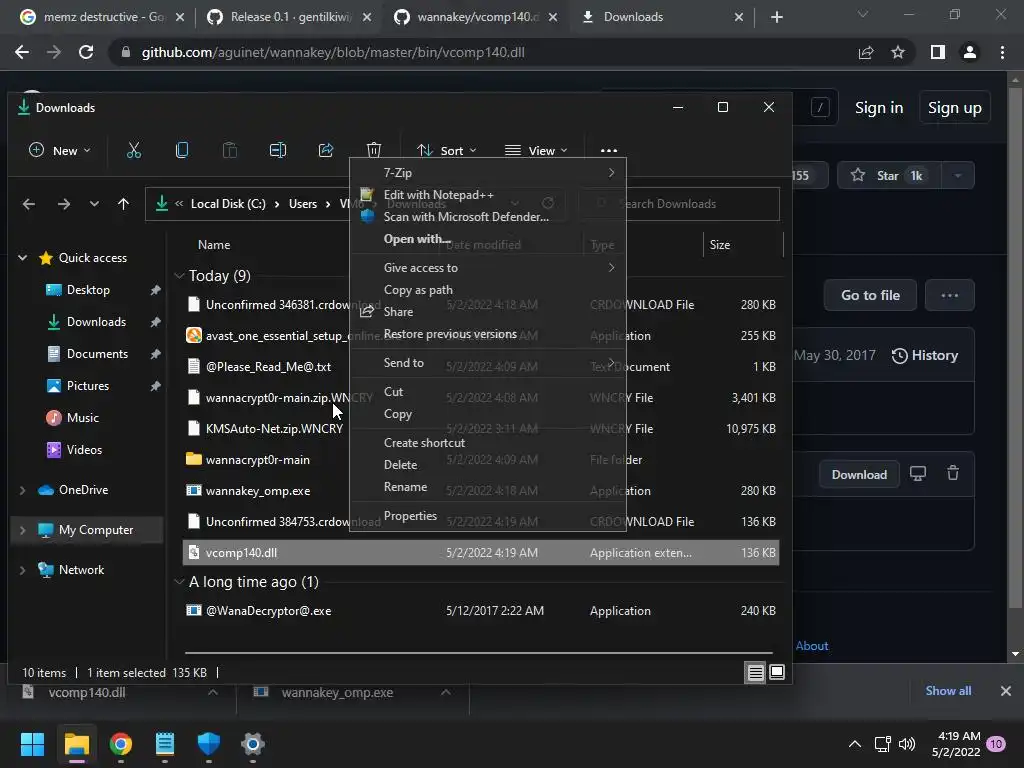Open the Sort dropdown
This screenshot has height=768, width=1024.
click(x=447, y=151)
